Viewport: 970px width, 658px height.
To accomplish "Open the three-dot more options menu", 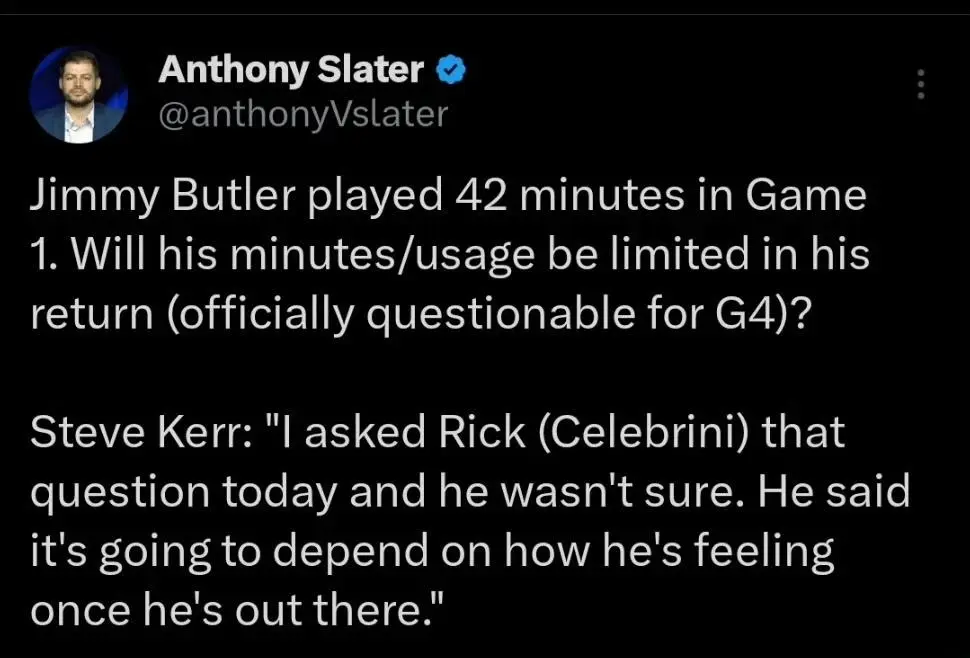I will (x=921, y=83).
